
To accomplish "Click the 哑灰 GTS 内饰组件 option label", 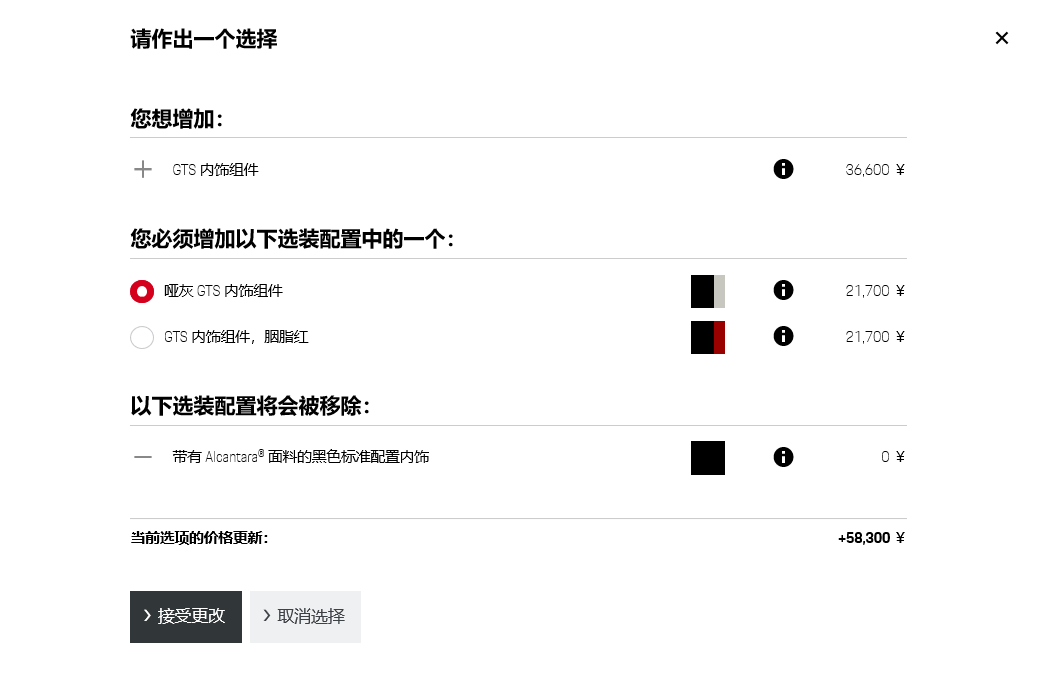I will [223, 291].
